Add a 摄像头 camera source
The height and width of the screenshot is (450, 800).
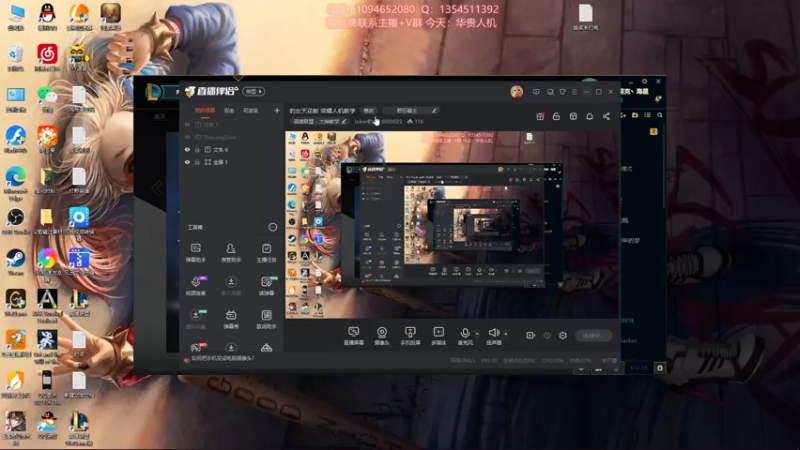tap(382, 336)
